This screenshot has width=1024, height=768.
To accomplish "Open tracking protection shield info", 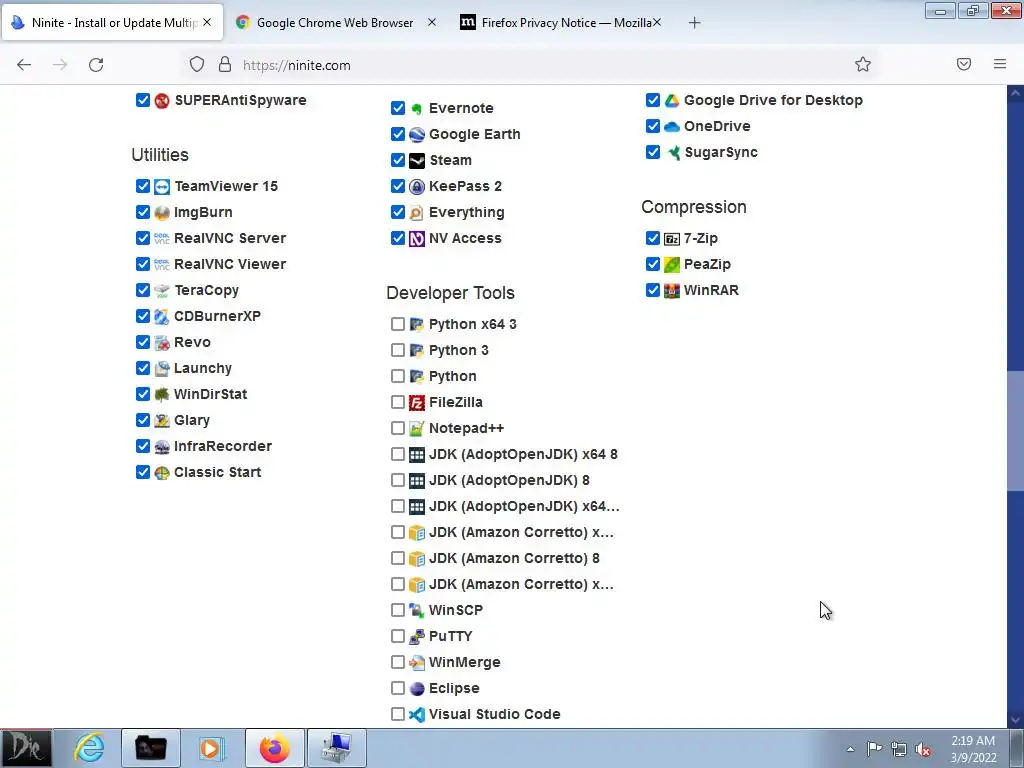I will 197,64.
